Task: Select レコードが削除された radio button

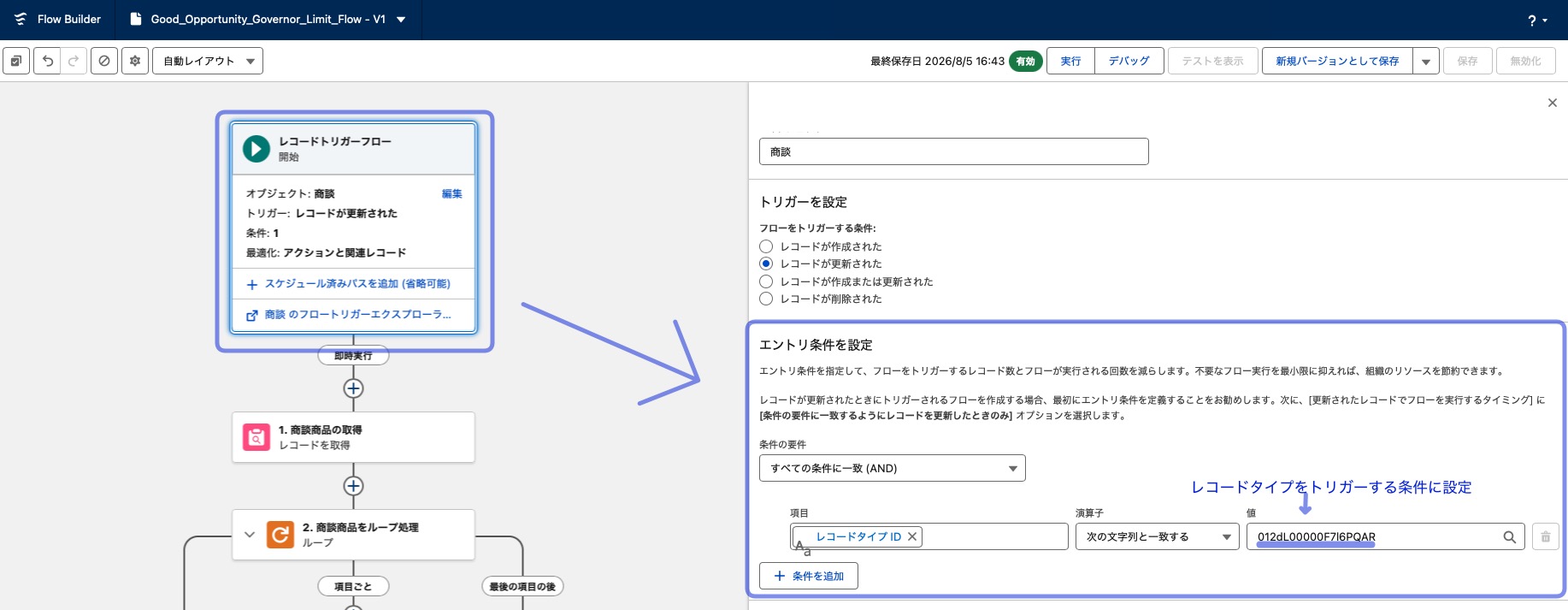Action: tap(766, 299)
